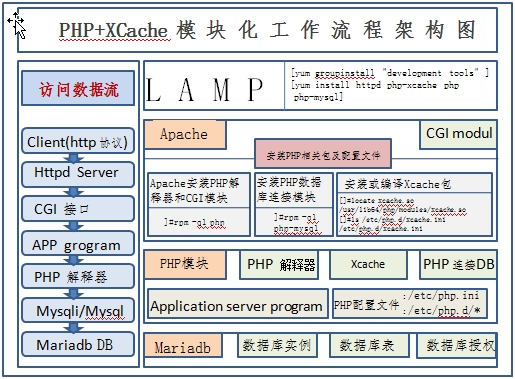Select the CGI modul box
515x379 pixels.
click(x=458, y=134)
